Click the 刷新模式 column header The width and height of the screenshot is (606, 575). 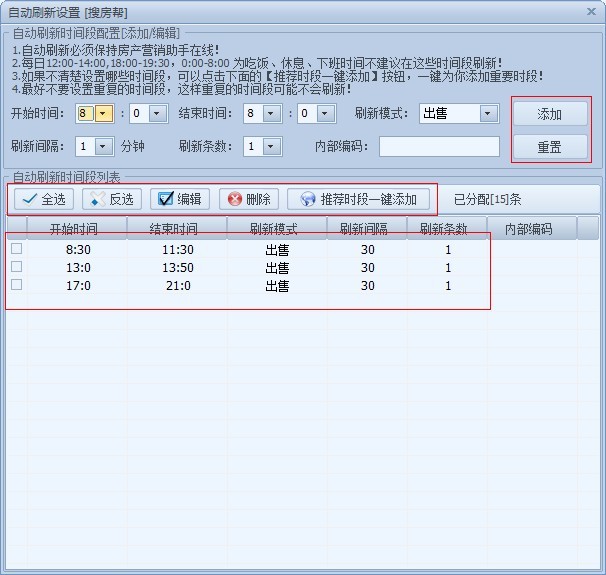click(277, 229)
